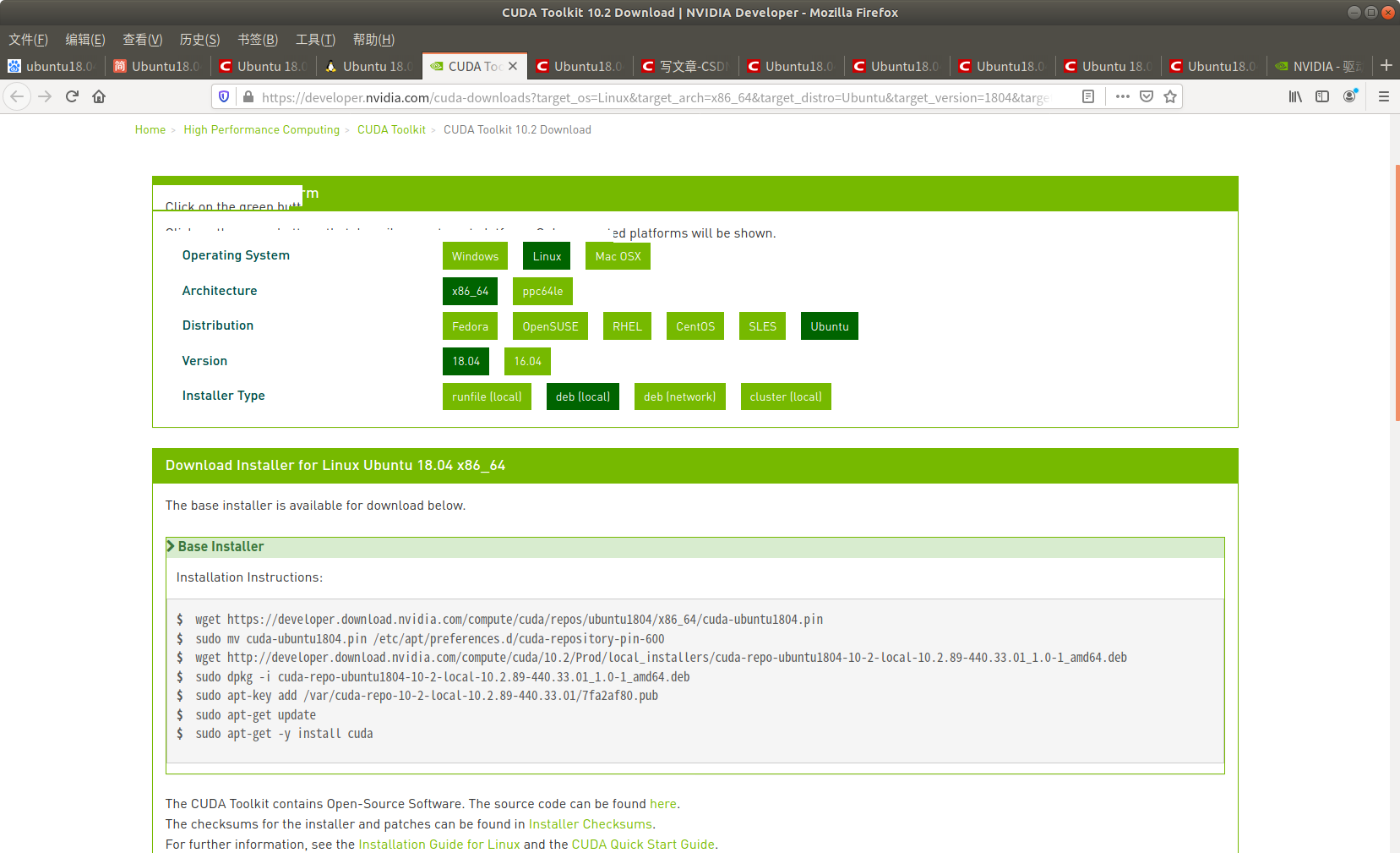
Task: Pick RHEL distribution
Action: 627,326
